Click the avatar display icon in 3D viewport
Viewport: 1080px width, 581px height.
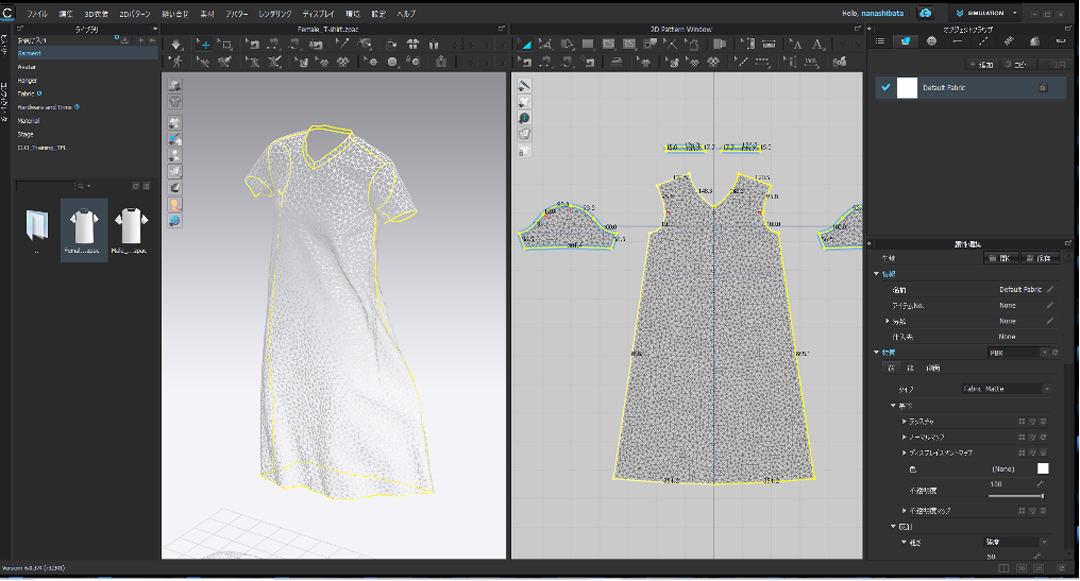pyautogui.click(x=175, y=204)
